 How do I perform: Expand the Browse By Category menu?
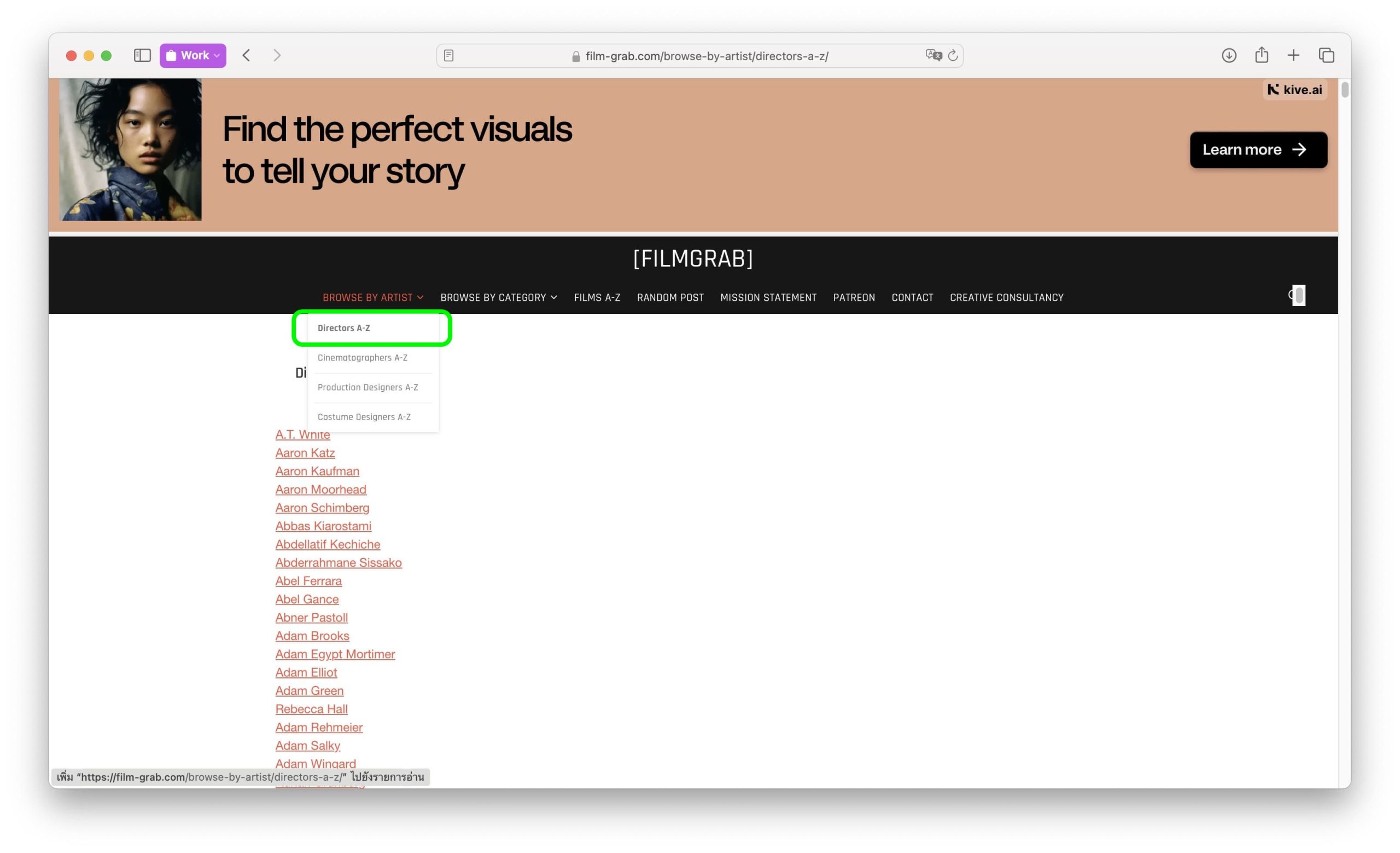(x=498, y=297)
